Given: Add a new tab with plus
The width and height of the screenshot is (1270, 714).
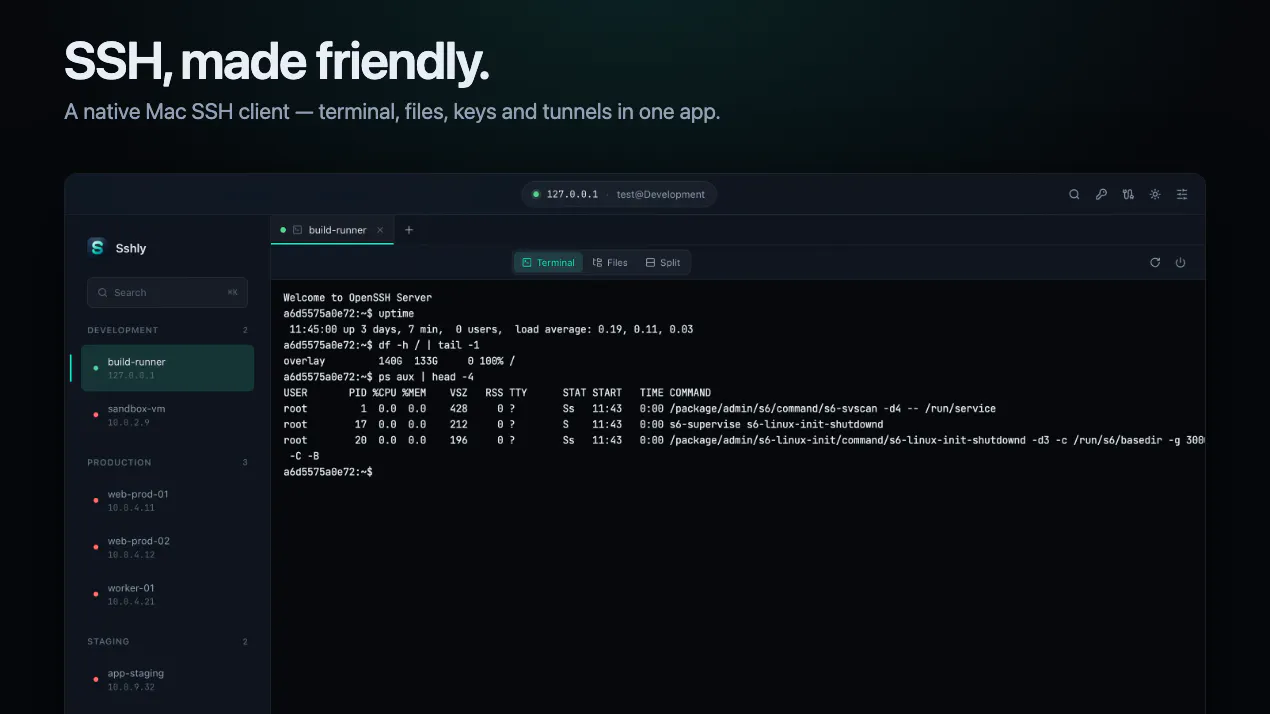Looking at the screenshot, I should 408,230.
